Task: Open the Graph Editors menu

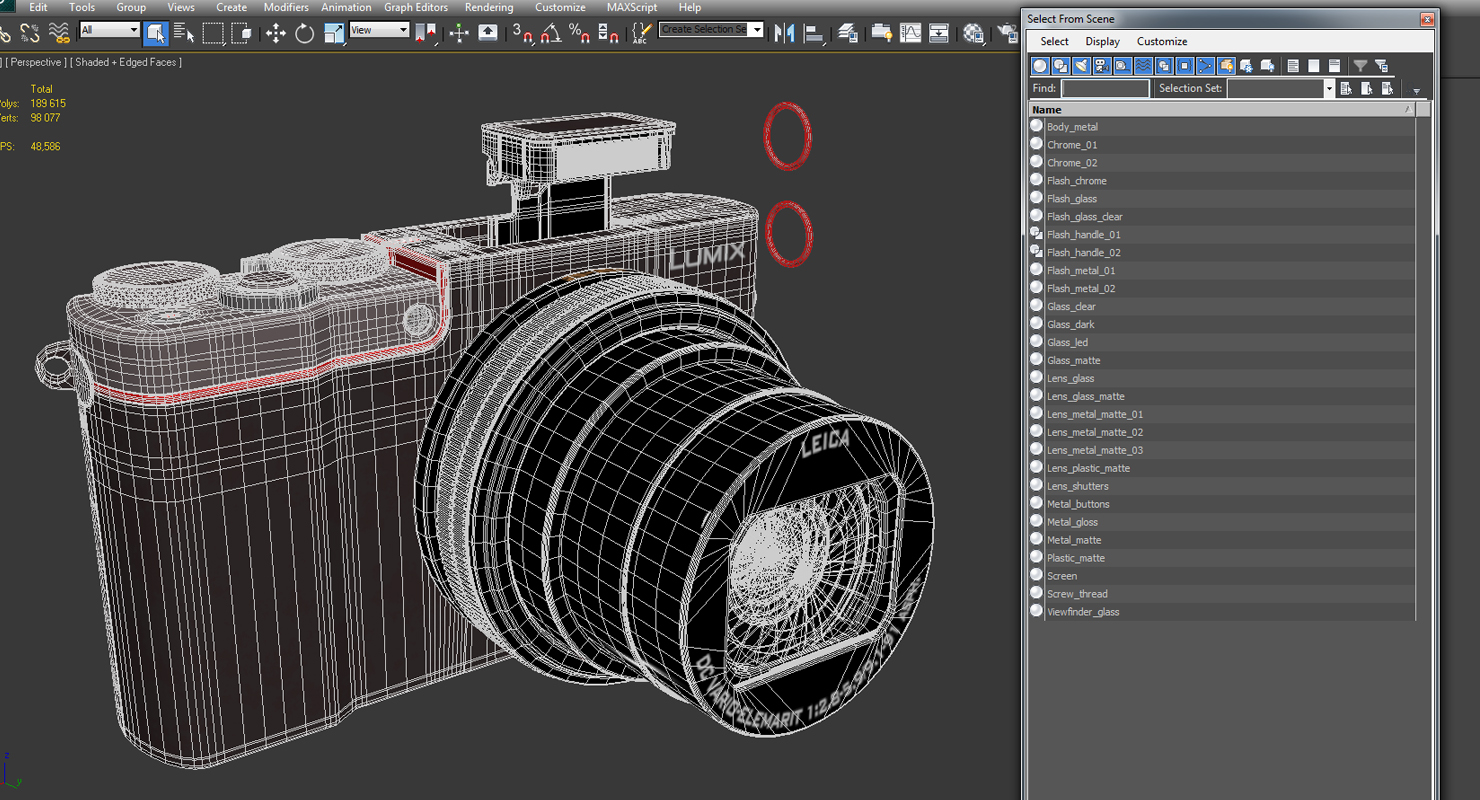Action: pyautogui.click(x=416, y=7)
